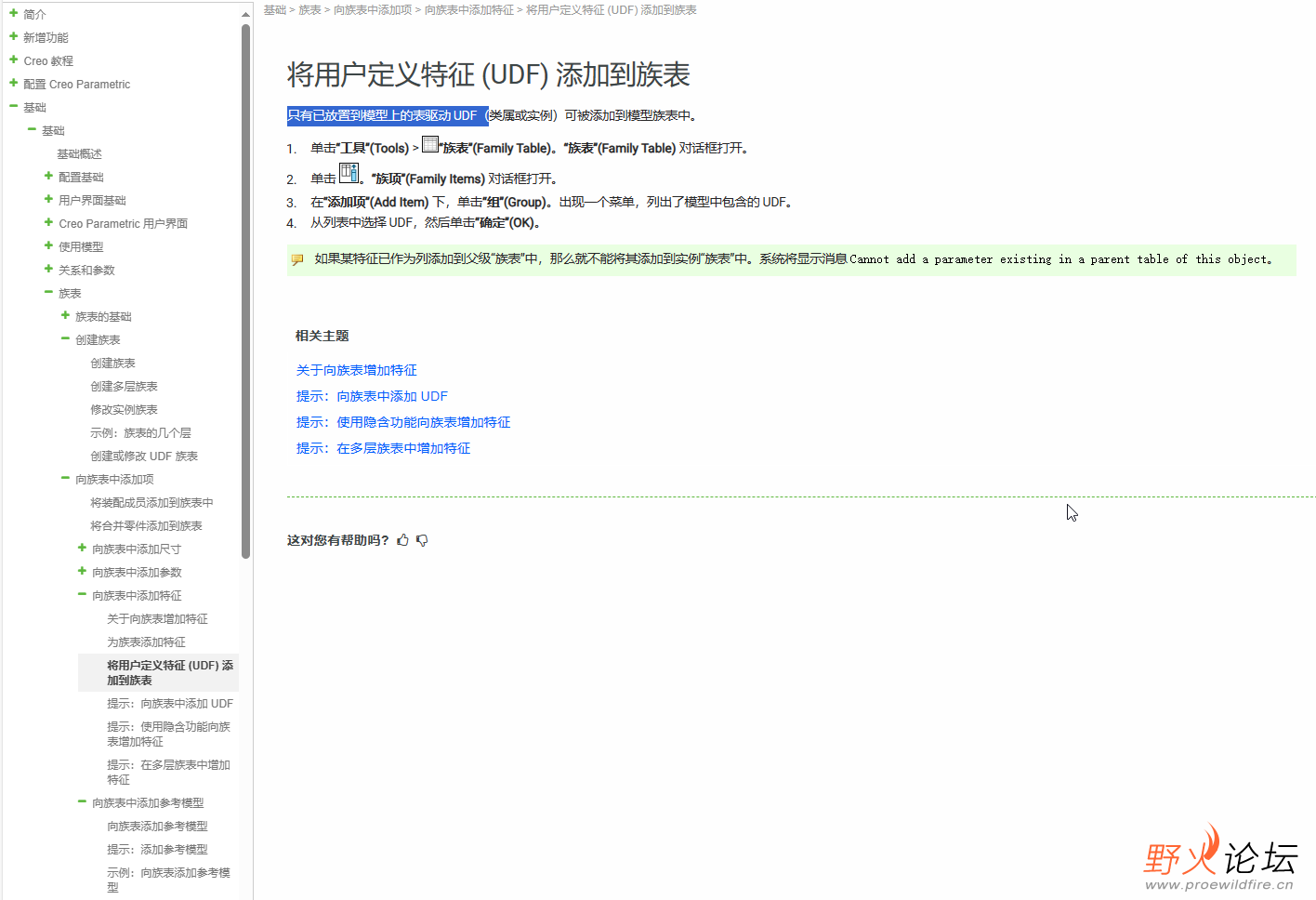Select tree item 向族表添加参考模型
The image size is (1316, 900).
point(157,826)
